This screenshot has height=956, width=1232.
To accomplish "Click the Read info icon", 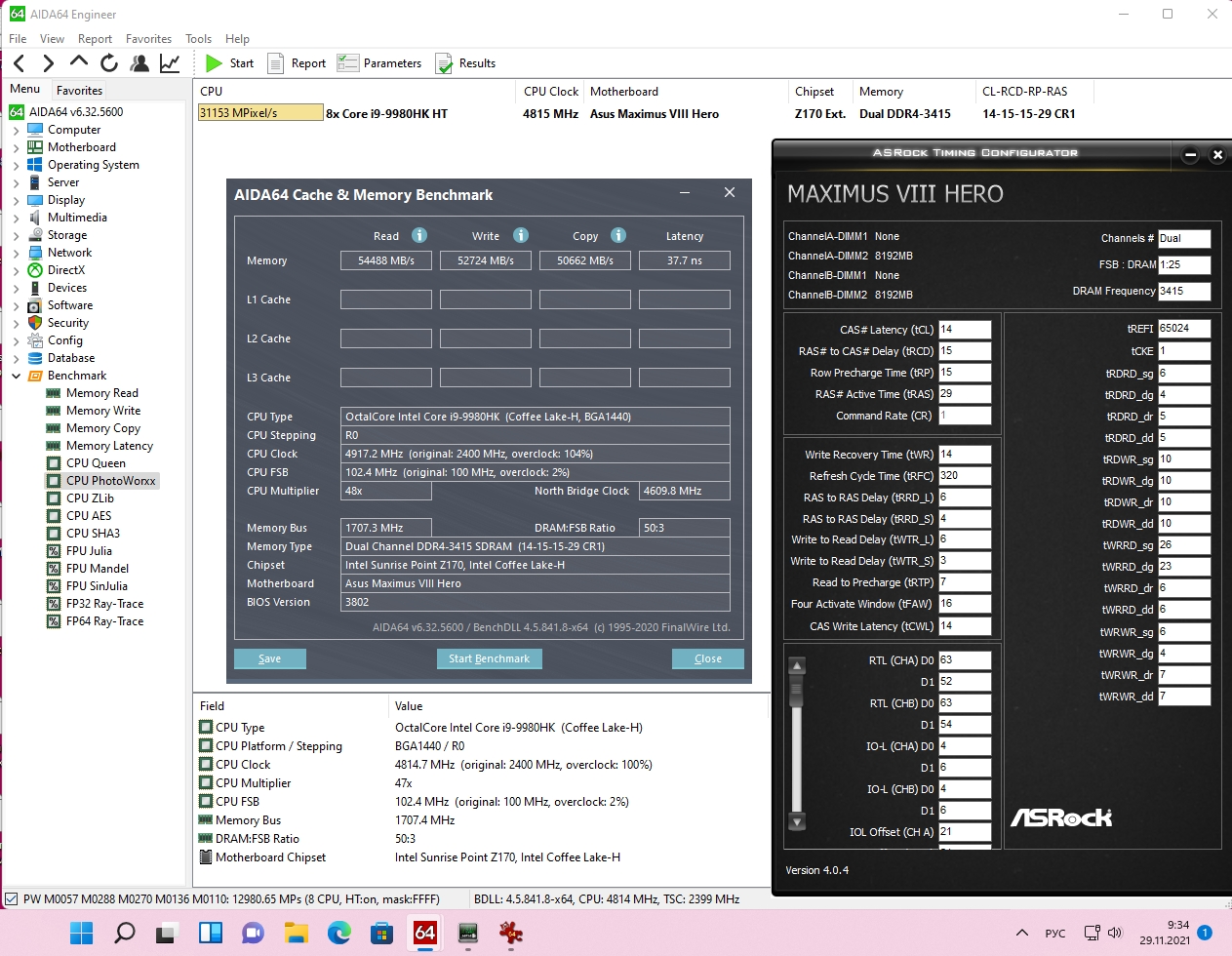I will [419, 235].
